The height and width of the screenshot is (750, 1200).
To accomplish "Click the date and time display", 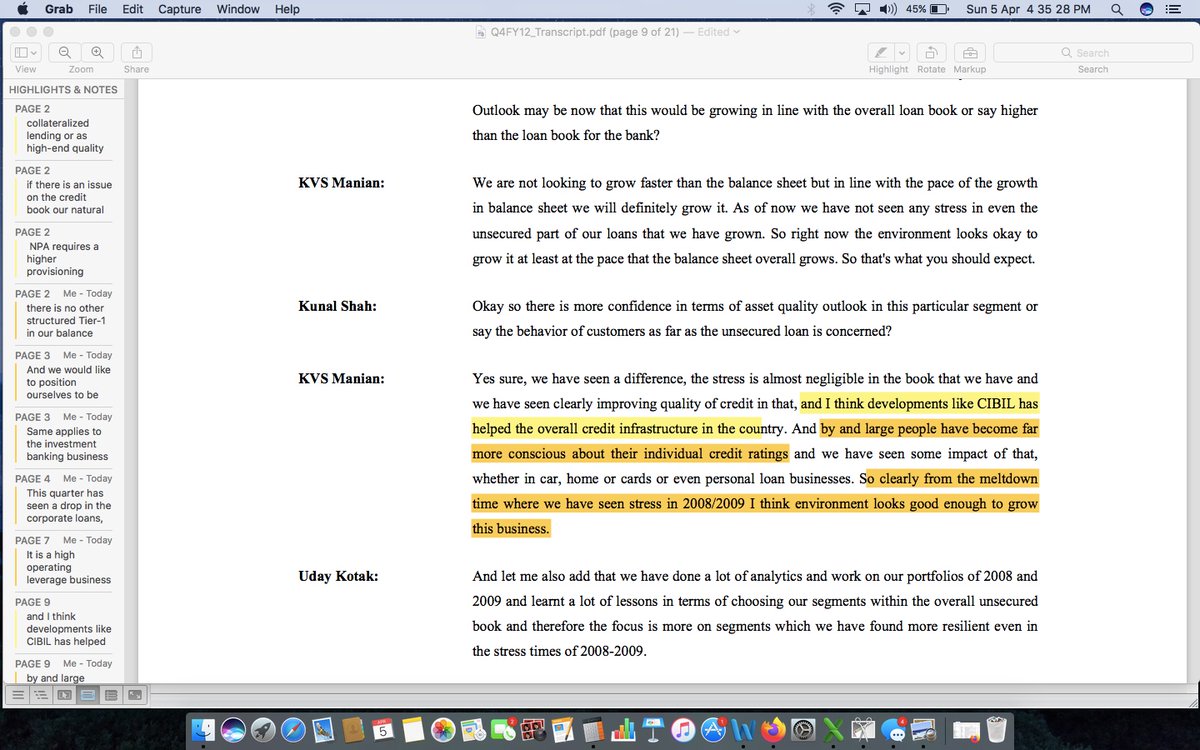I will 1027,9.
